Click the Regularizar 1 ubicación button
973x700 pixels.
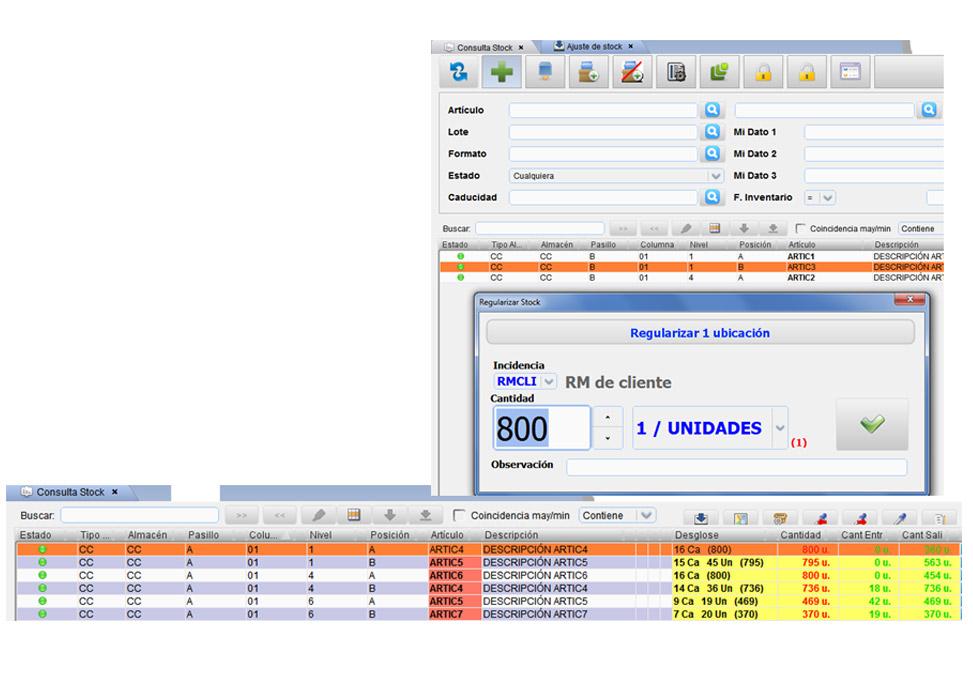700,333
